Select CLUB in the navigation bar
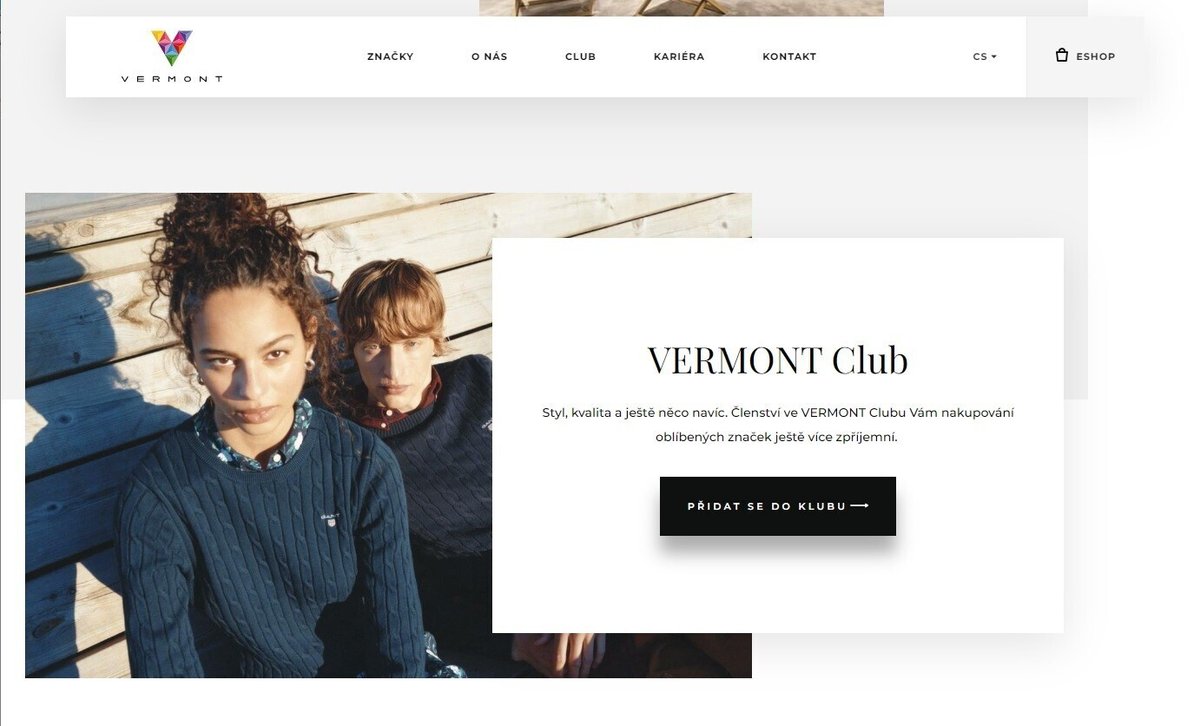The image size is (1200, 726). (580, 57)
